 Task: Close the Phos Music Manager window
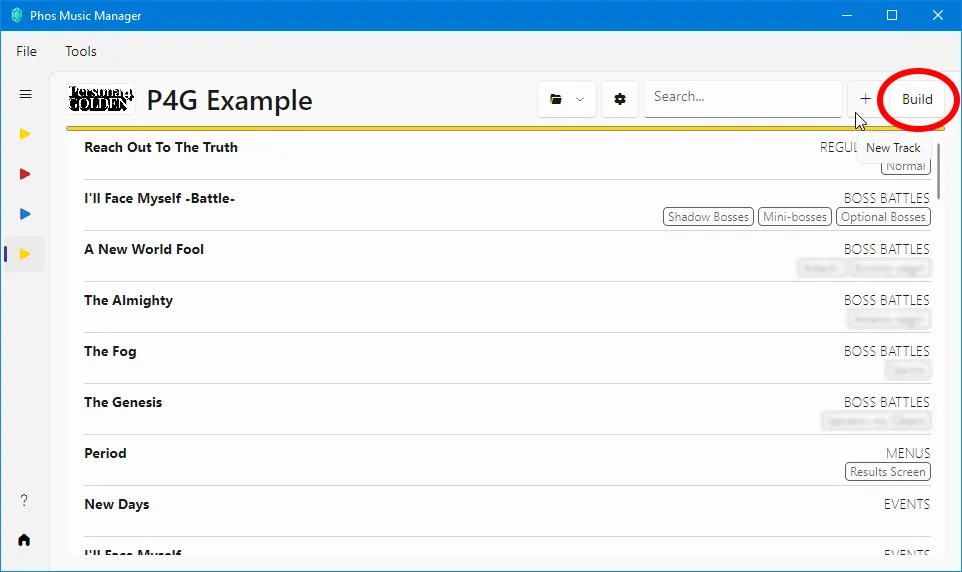pos(937,15)
